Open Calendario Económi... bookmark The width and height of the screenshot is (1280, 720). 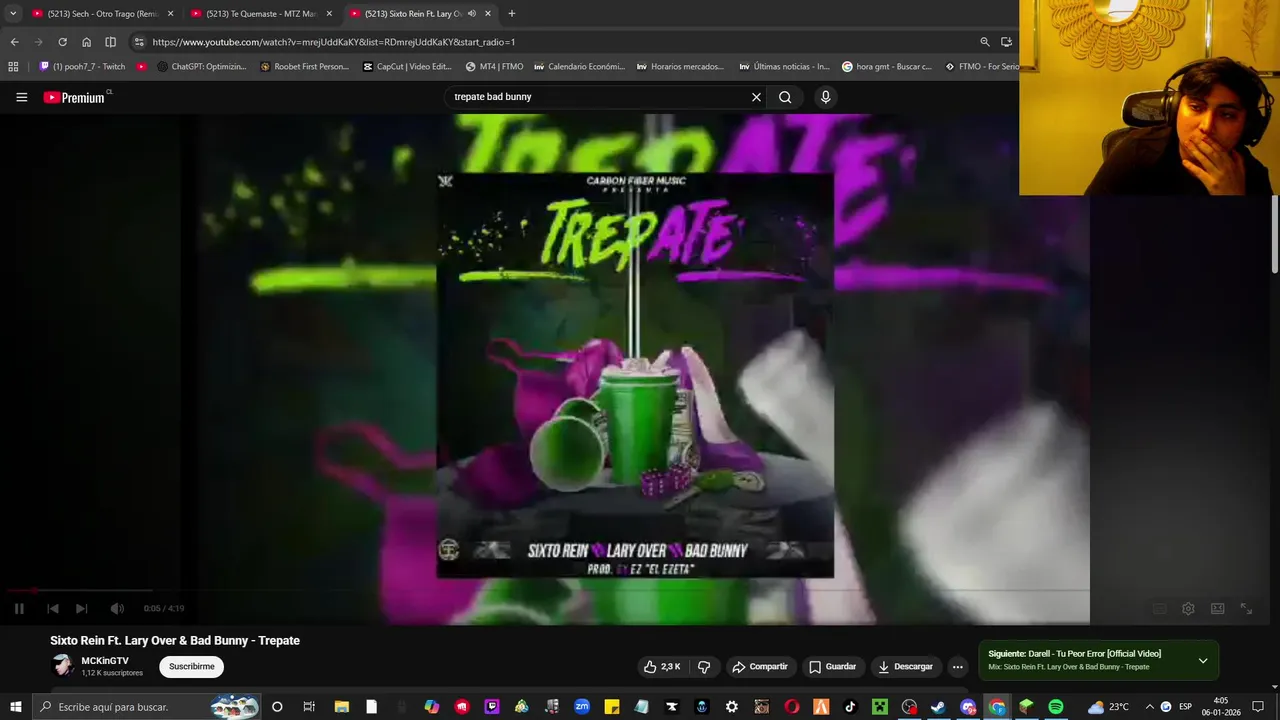(579, 67)
